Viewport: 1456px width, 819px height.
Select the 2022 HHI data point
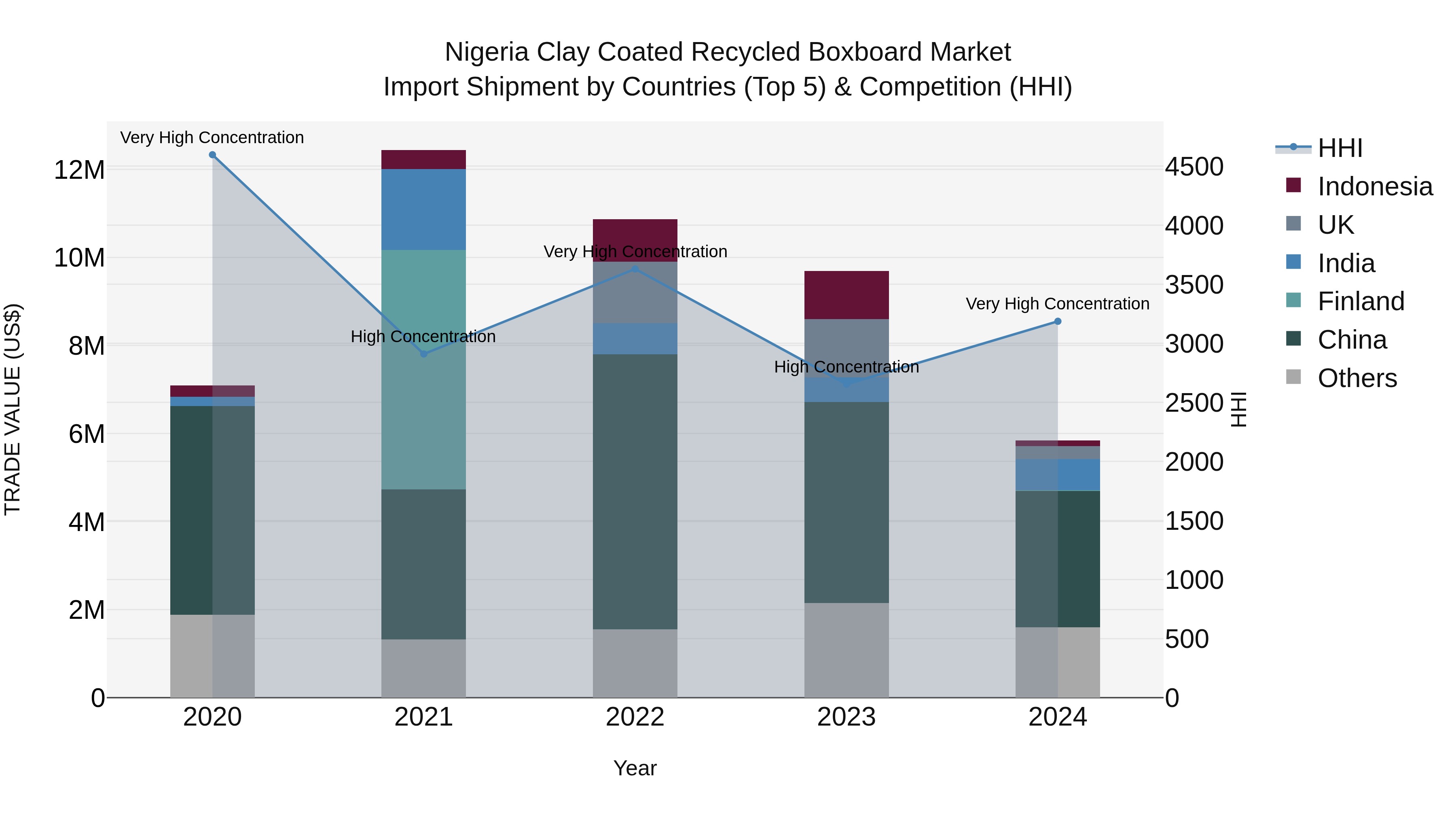tap(635, 269)
